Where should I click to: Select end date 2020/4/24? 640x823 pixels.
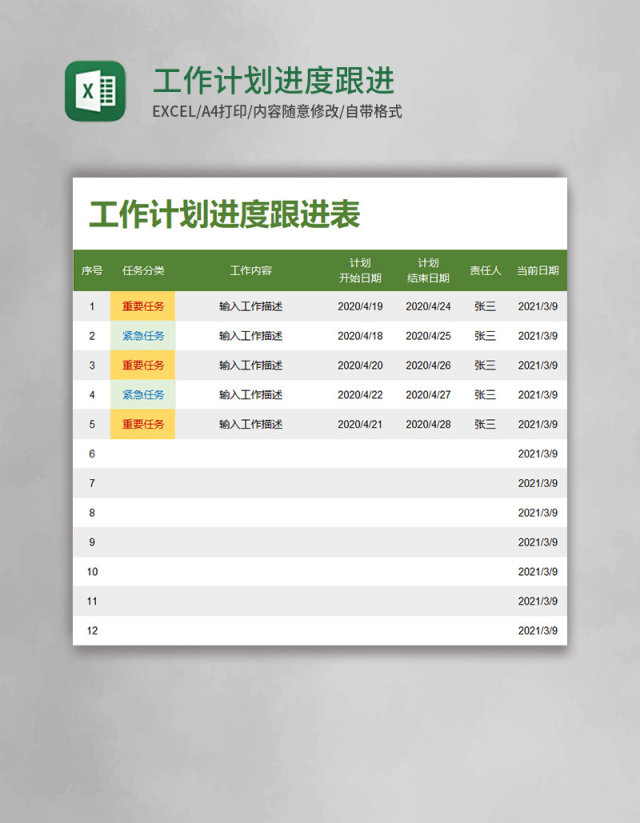click(x=428, y=306)
